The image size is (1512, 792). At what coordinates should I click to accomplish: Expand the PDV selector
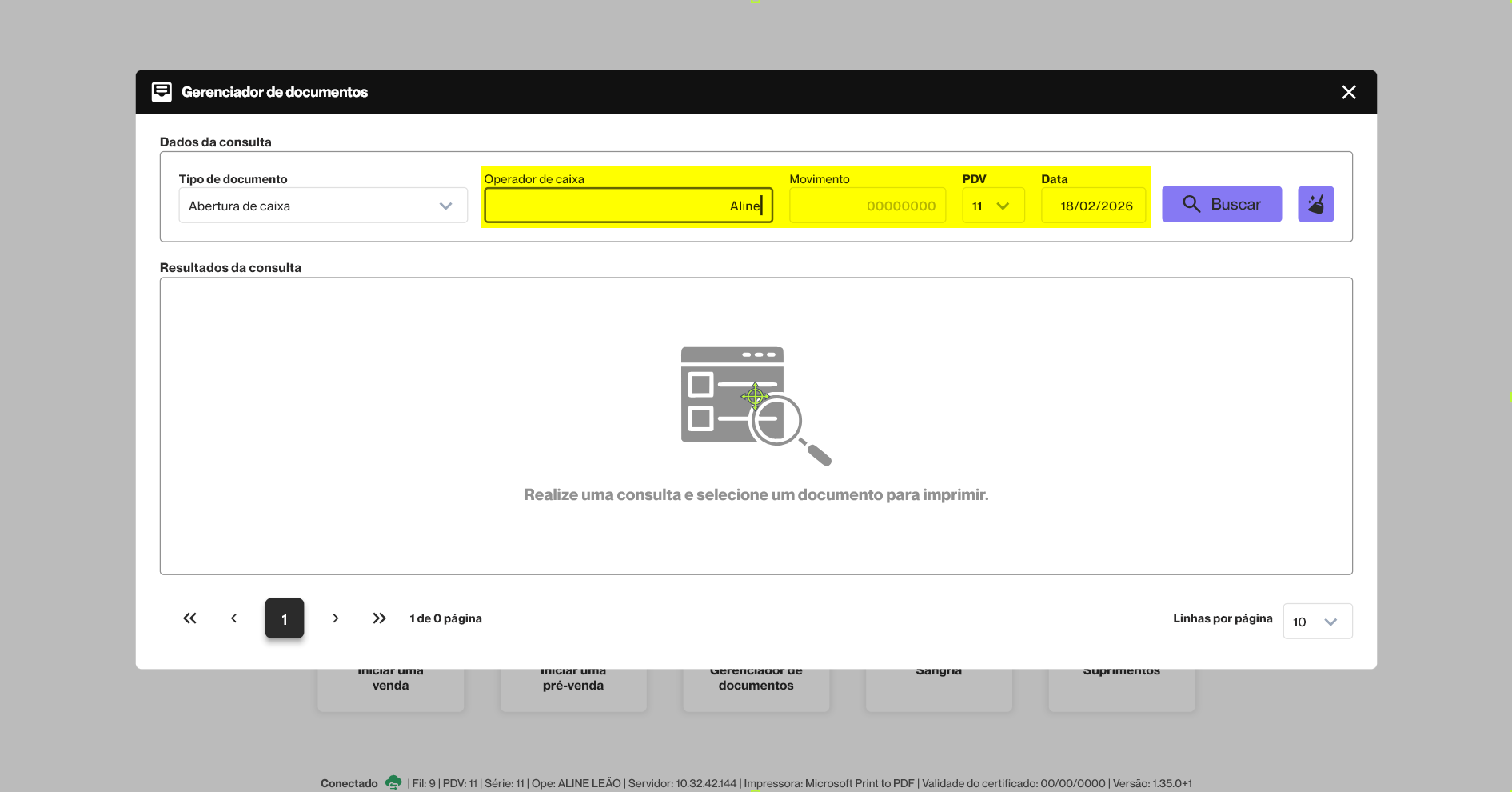pos(992,206)
